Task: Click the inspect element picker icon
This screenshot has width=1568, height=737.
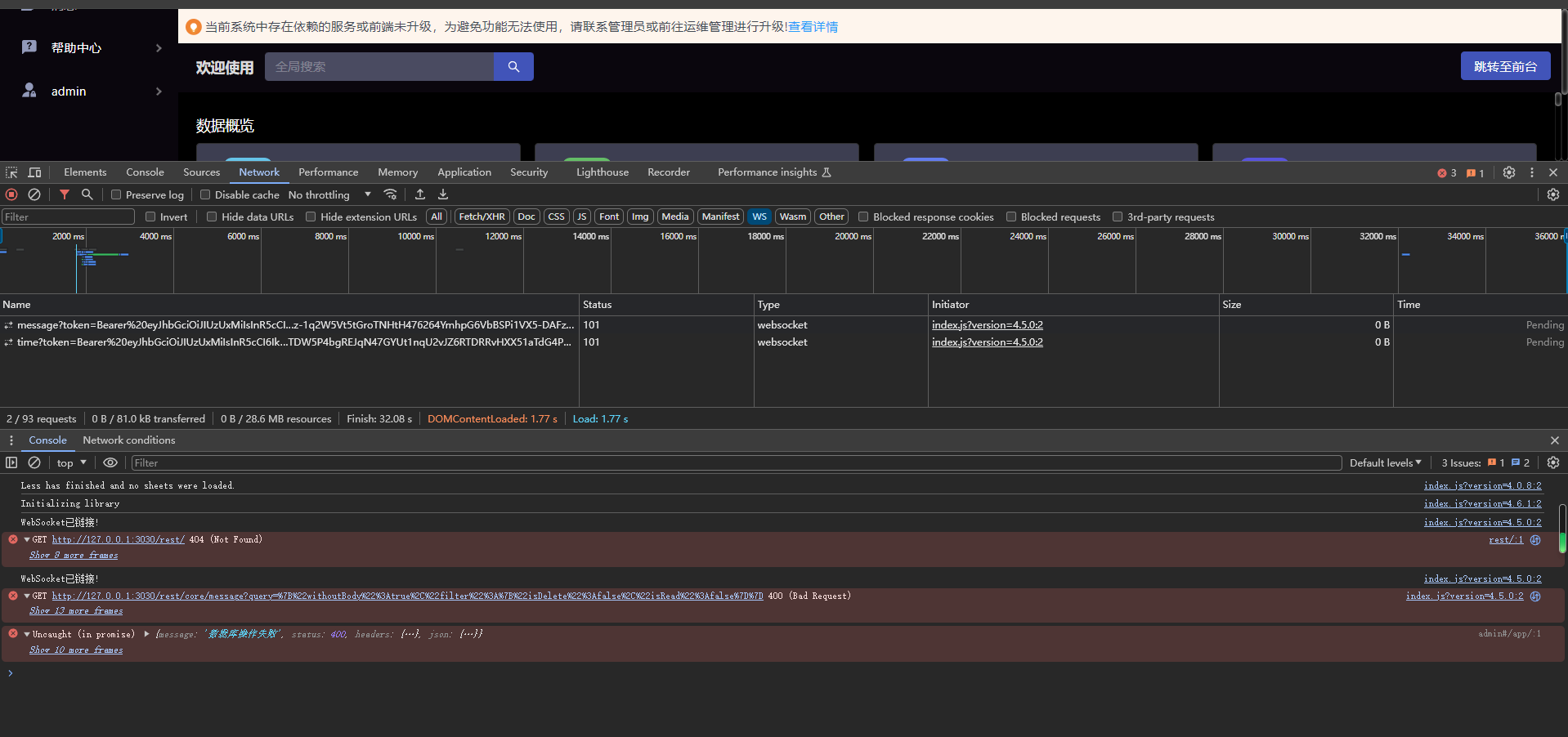Action: point(11,172)
